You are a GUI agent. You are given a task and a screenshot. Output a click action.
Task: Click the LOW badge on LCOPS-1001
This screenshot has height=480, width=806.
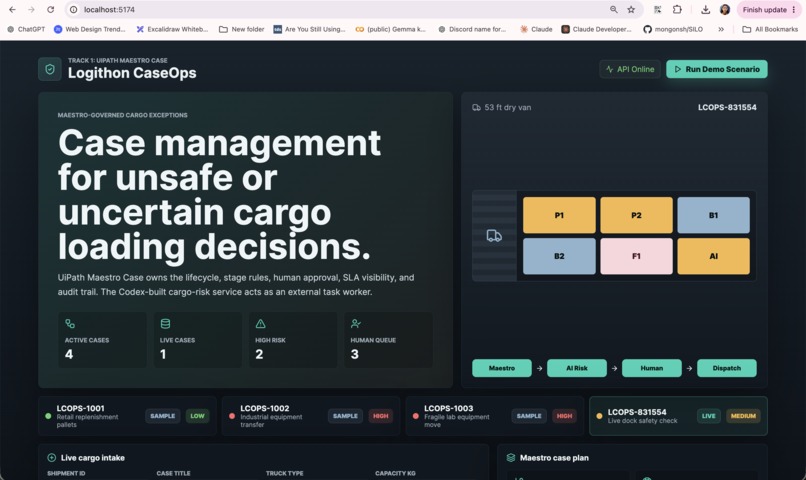(197, 416)
